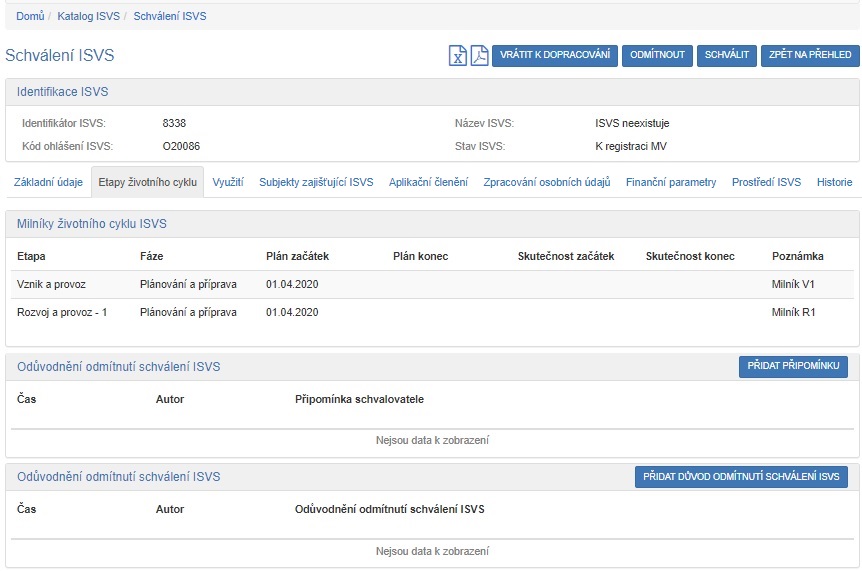The width and height of the screenshot is (862, 571).
Task: Export to Excel file icon
Action: coord(457,56)
